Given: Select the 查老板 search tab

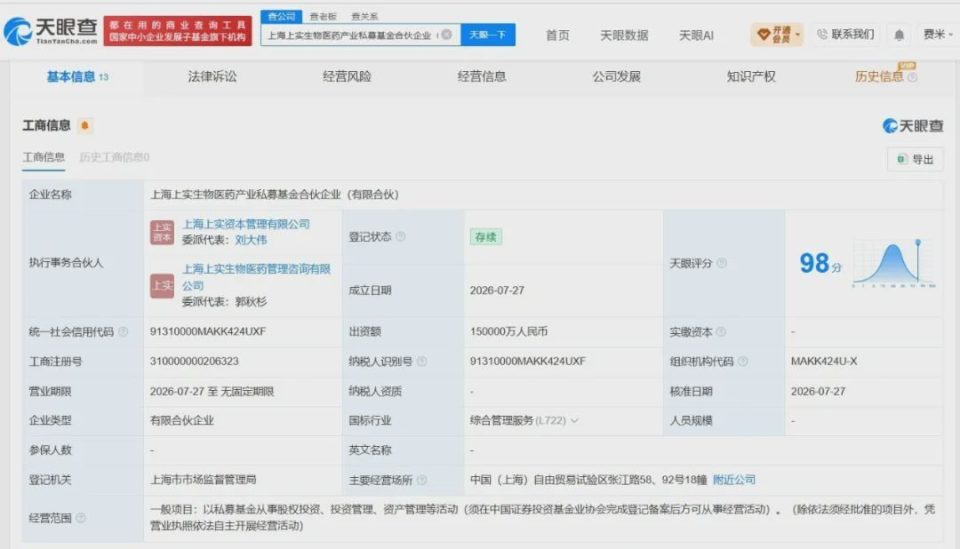Looking at the screenshot, I should pos(323,17).
